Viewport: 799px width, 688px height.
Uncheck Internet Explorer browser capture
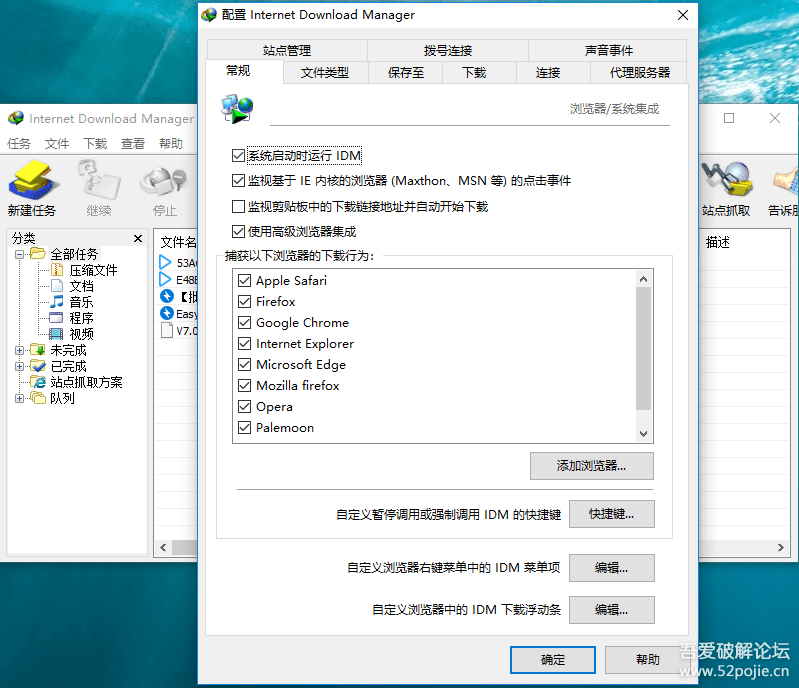tap(245, 343)
